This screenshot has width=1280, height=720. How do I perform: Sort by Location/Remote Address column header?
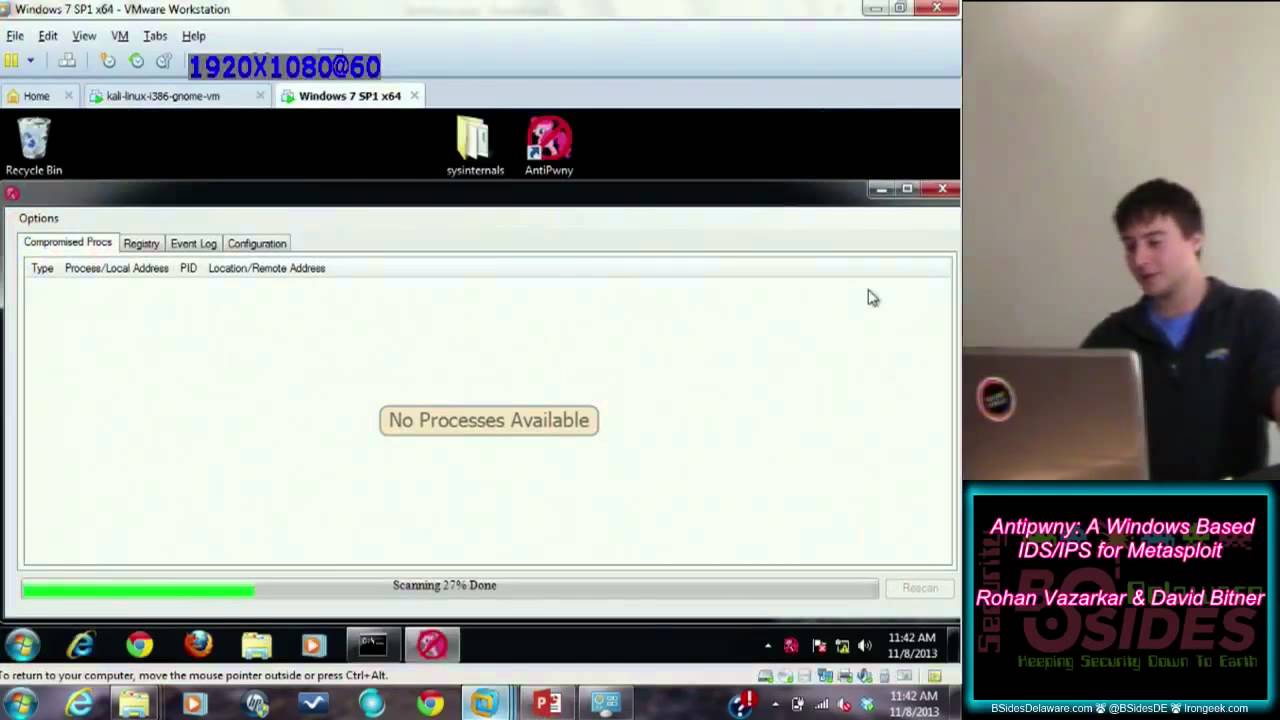point(267,268)
